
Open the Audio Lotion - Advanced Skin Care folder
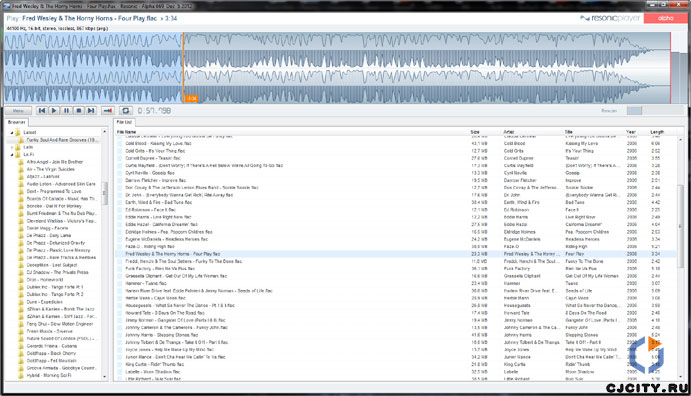61,184
